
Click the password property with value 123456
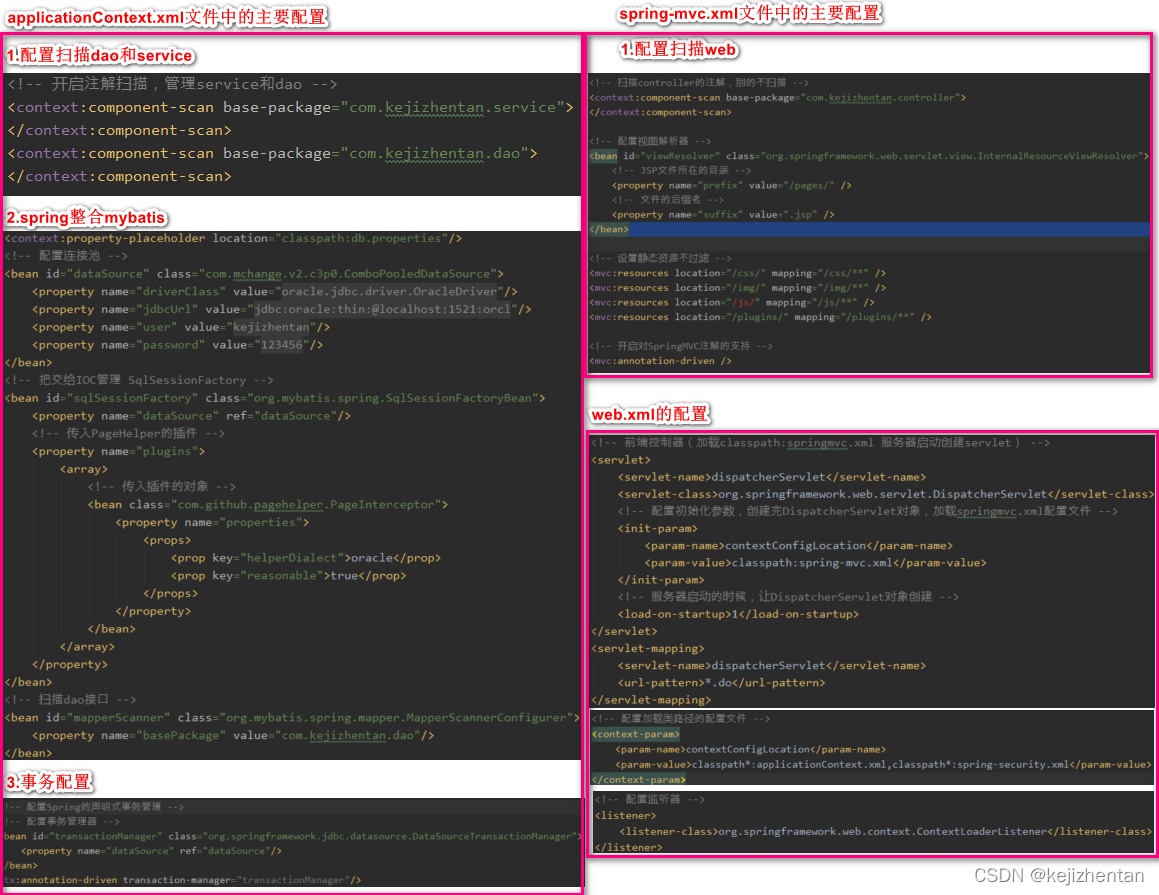pos(177,344)
